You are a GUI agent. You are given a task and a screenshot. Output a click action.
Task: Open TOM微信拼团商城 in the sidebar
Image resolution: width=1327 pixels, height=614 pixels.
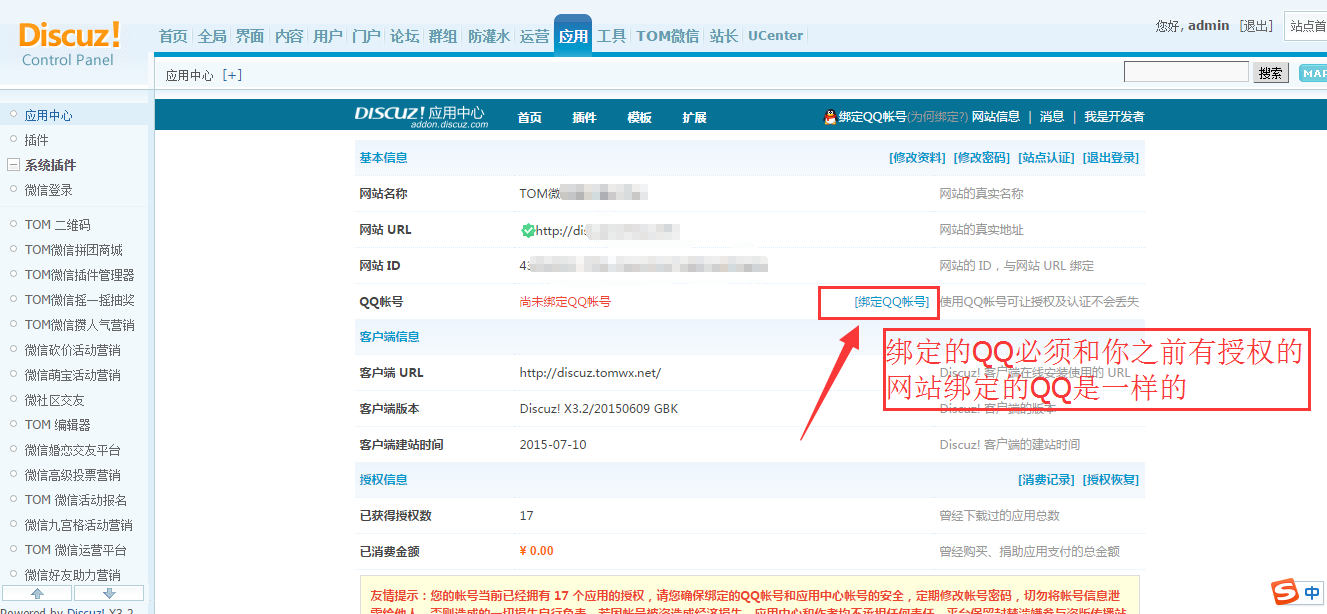[x=74, y=250]
